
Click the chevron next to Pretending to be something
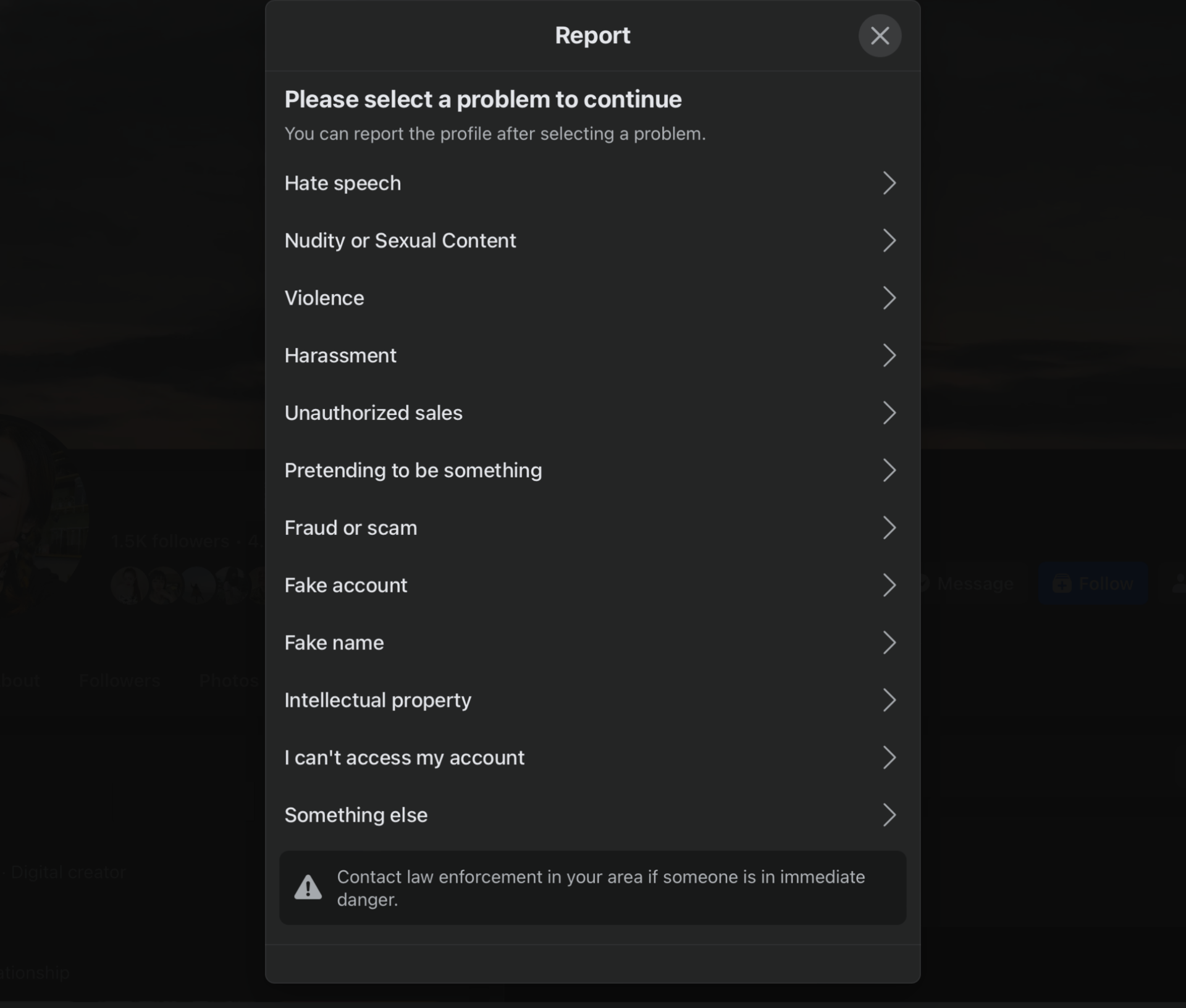pos(889,471)
